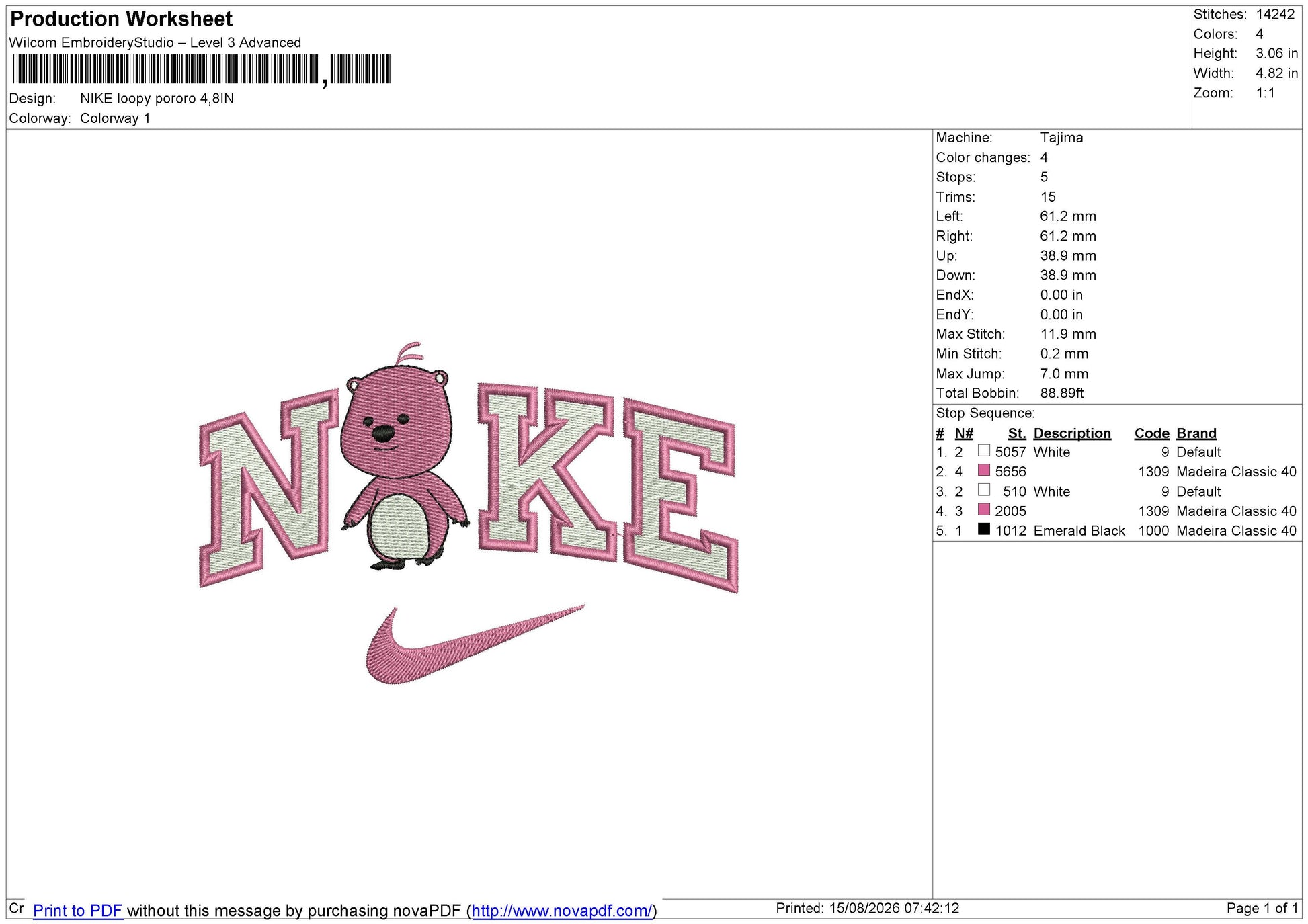This screenshot has height=924, width=1308.
Task: Click the 'St.' column header
Action: [x=1017, y=433]
